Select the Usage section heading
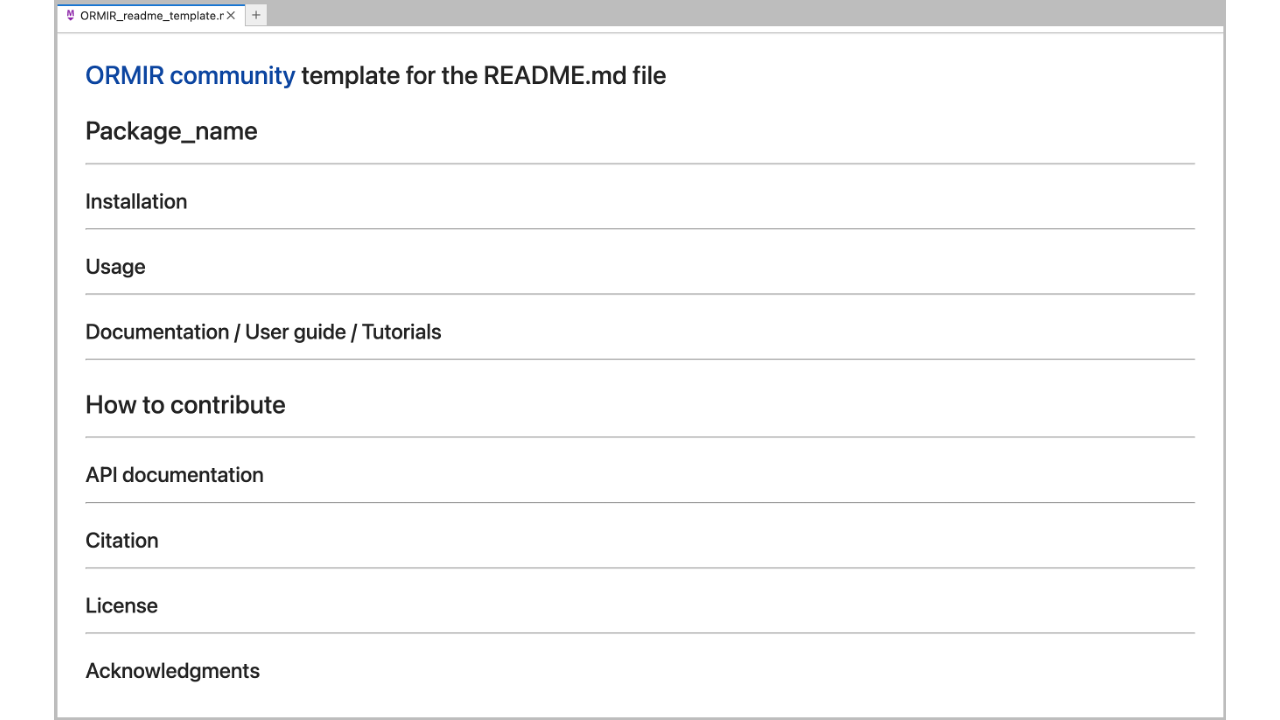The width and height of the screenshot is (1280, 720). click(x=115, y=267)
